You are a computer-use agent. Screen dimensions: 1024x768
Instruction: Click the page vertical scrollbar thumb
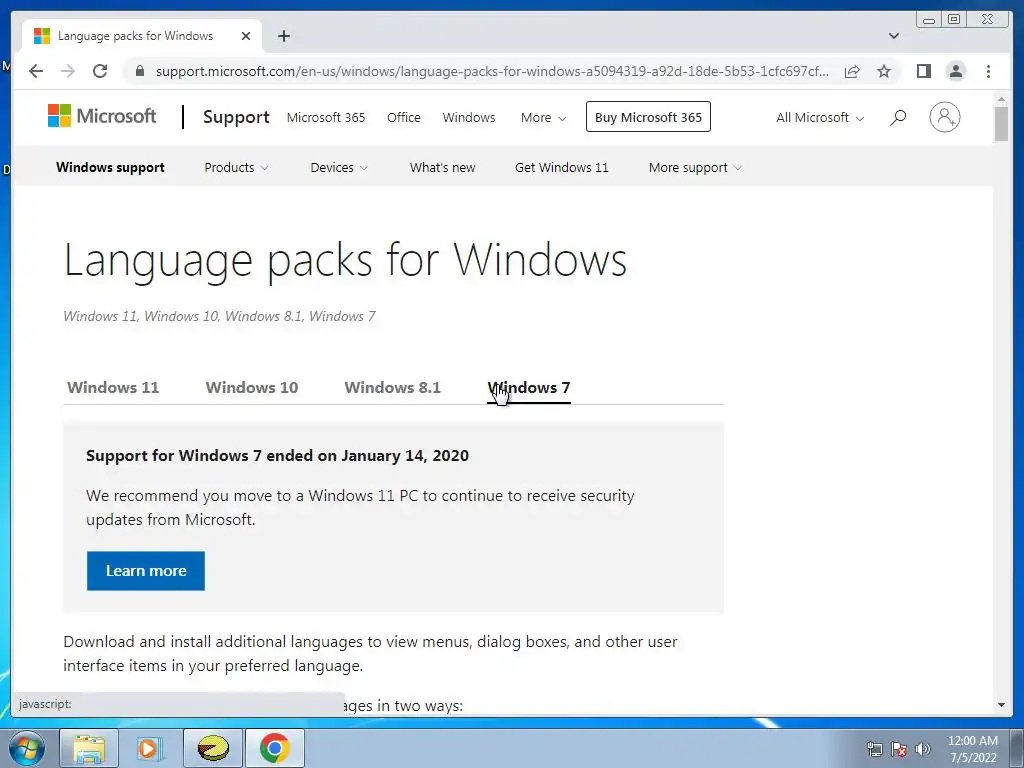coord(1001,123)
